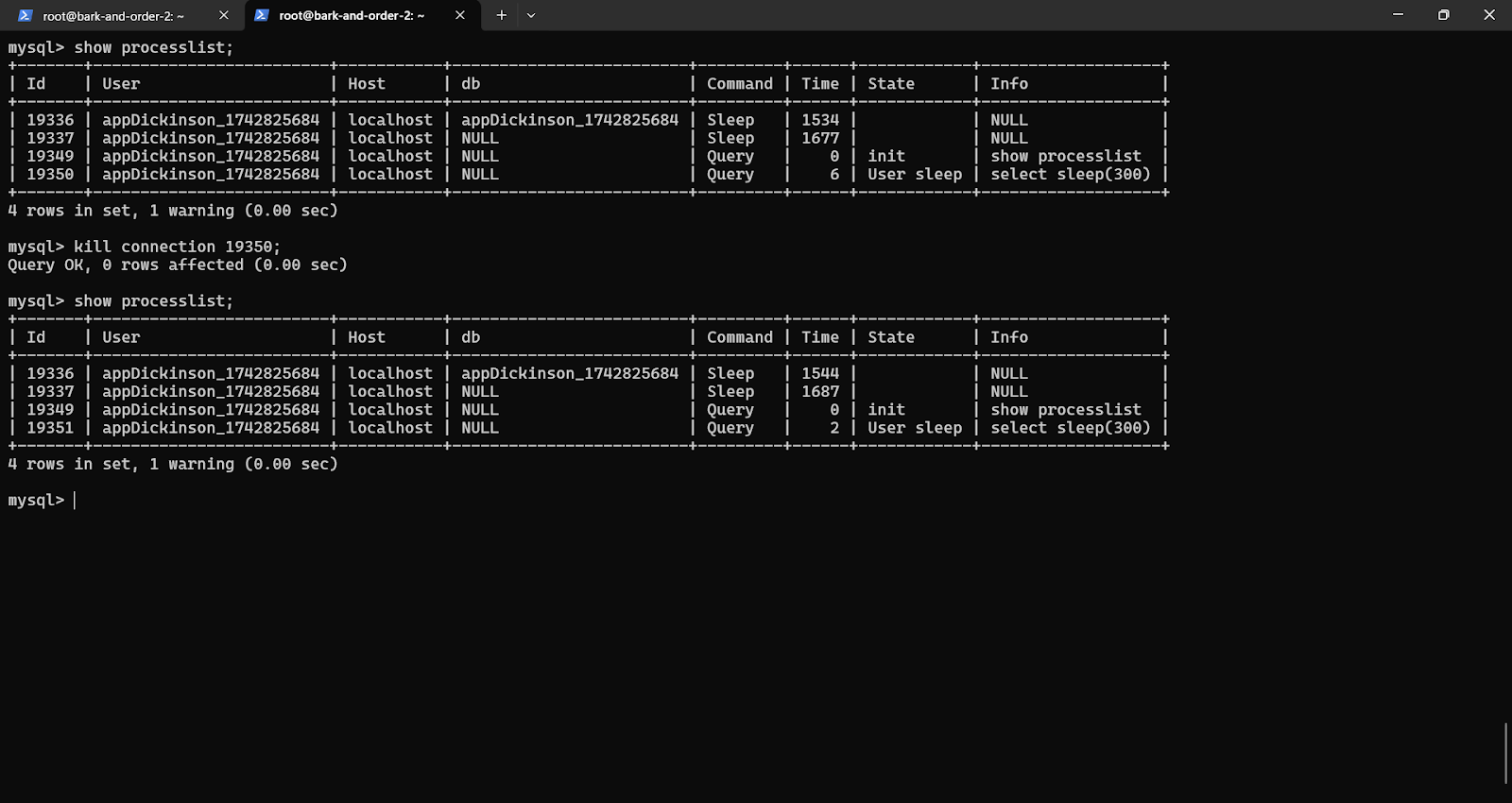Viewport: 1512px width, 803px height.
Task: Click the 'Query OK, 0 rows affected' line
Action: [x=177, y=265]
